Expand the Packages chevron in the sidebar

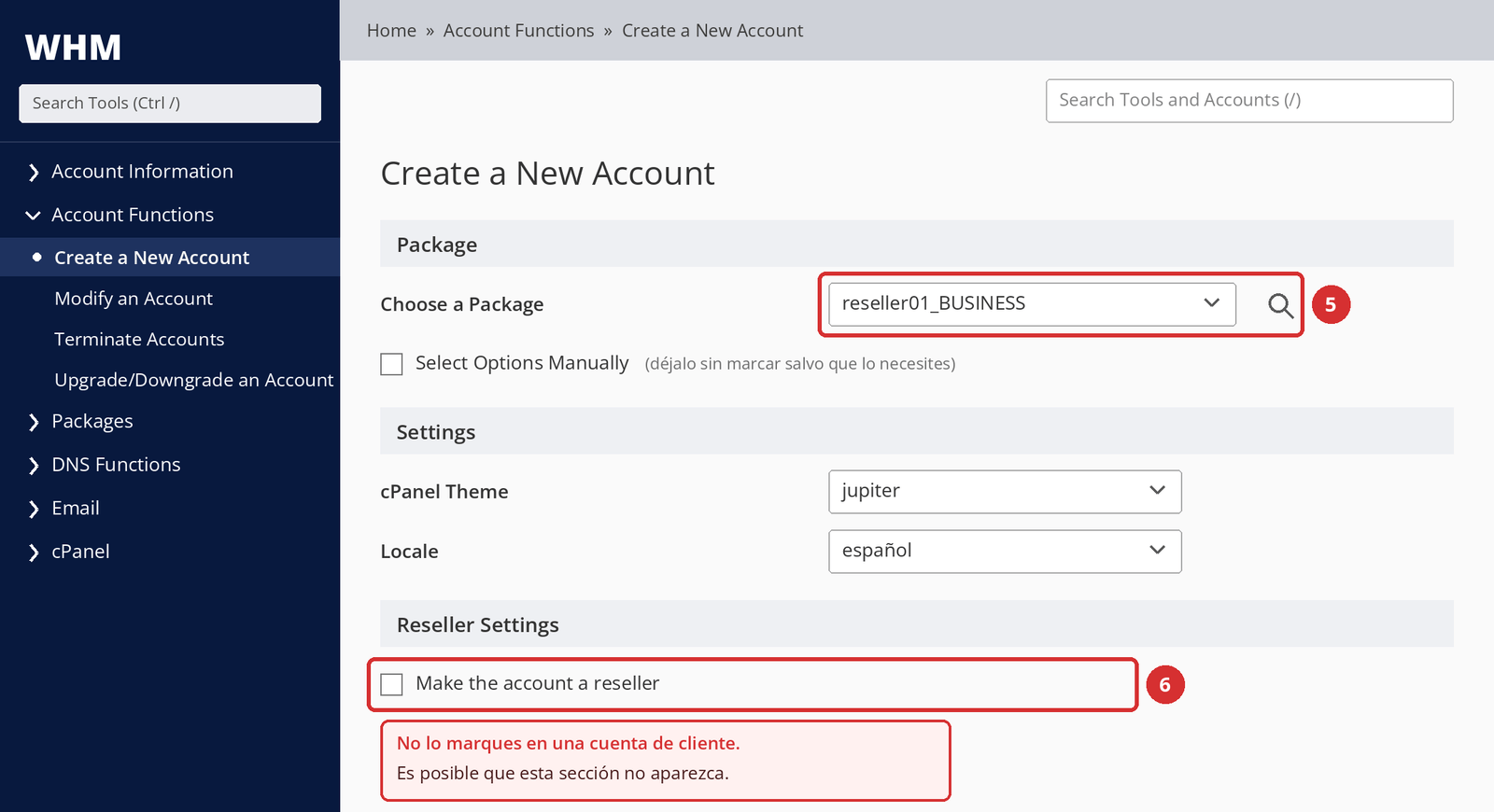coord(34,422)
